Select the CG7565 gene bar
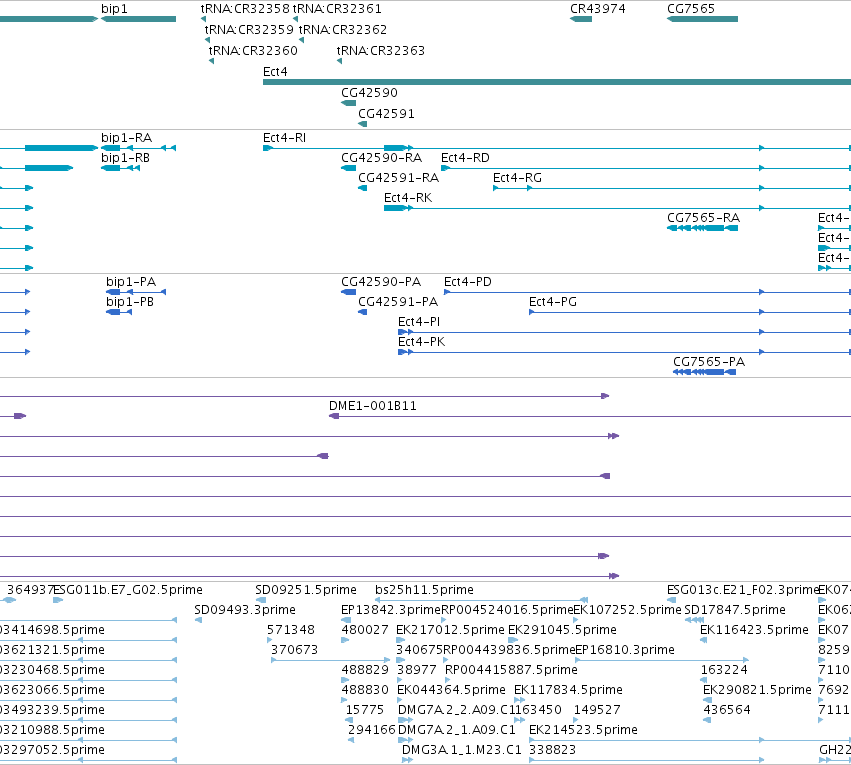The height and width of the screenshot is (765, 851). coord(702,19)
